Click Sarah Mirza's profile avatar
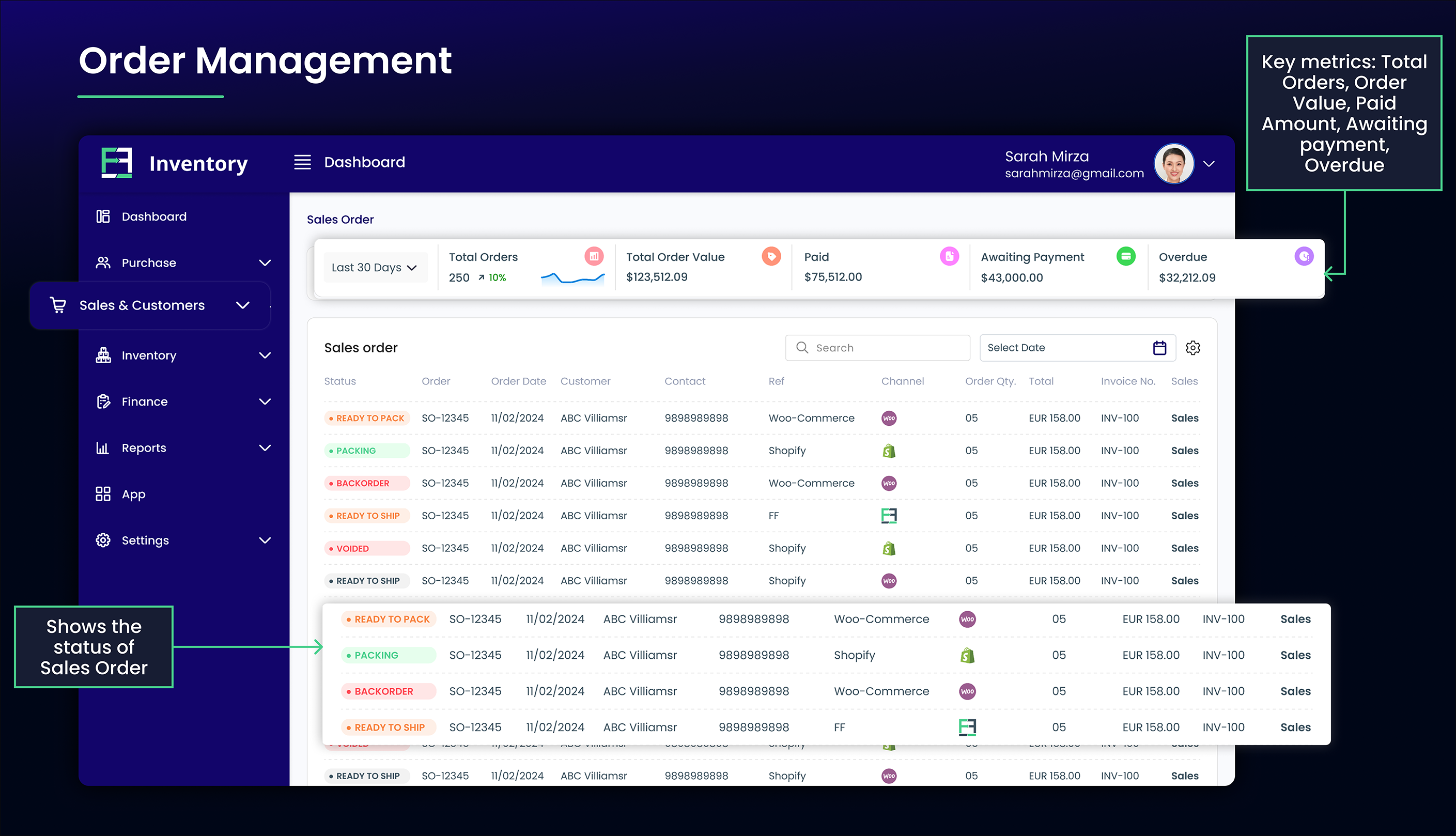 (x=1173, y=164)
